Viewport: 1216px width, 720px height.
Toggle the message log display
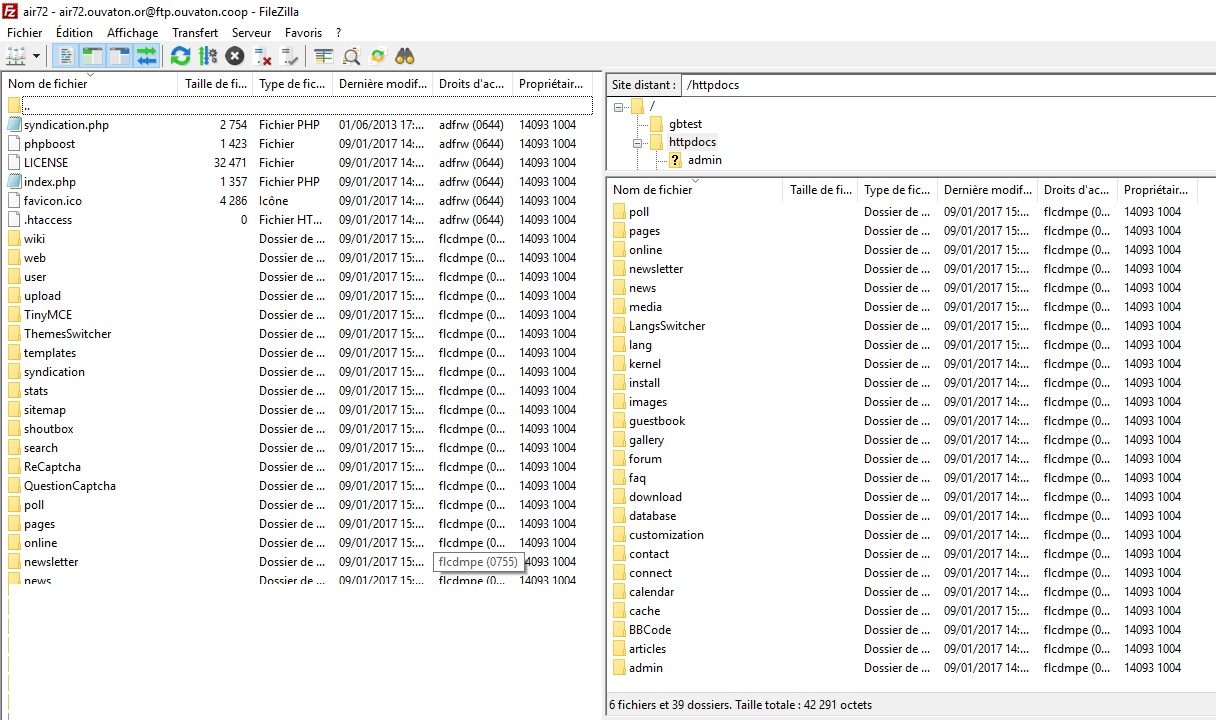point(66,56)
